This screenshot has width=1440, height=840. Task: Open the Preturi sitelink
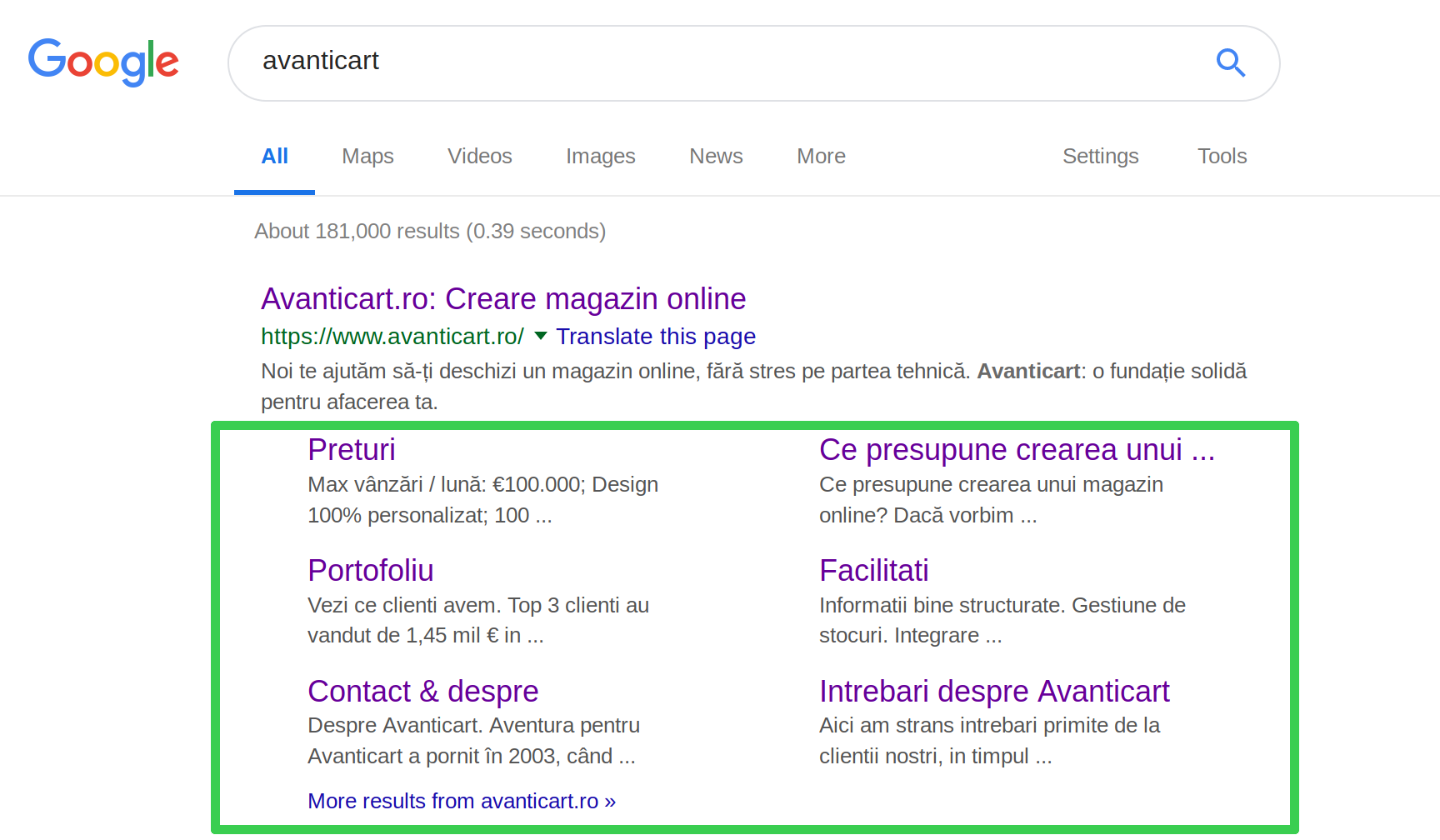tap(351, 450)
